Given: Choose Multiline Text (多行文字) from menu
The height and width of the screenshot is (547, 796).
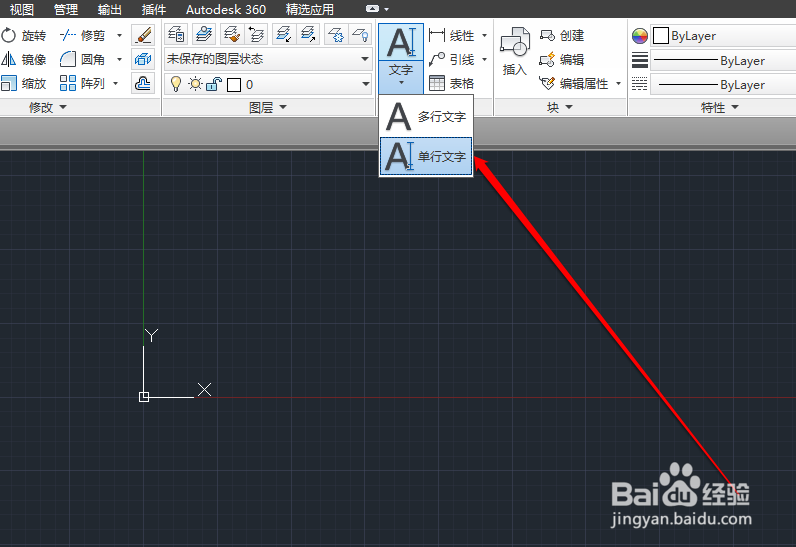Looking at the screenshot, I should coord(426,117).
